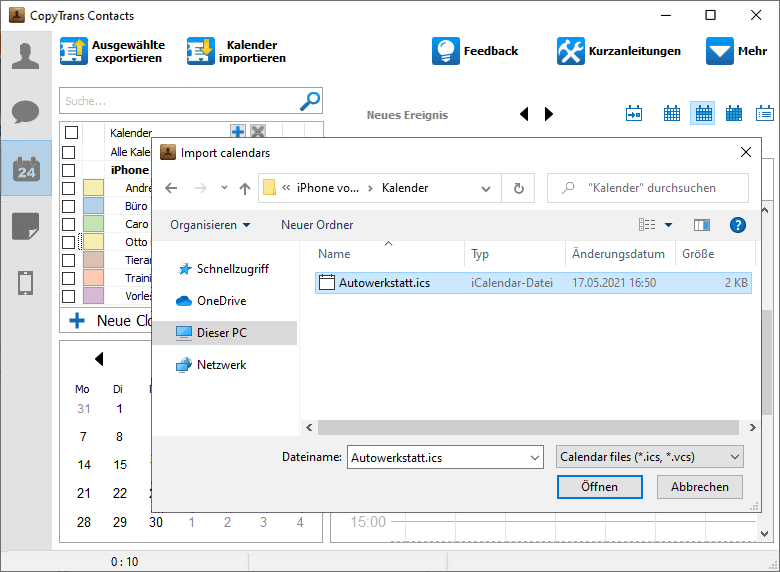Delete calendar with the X icon
This screenshot has height=572, width=780.
coord(258,131)
